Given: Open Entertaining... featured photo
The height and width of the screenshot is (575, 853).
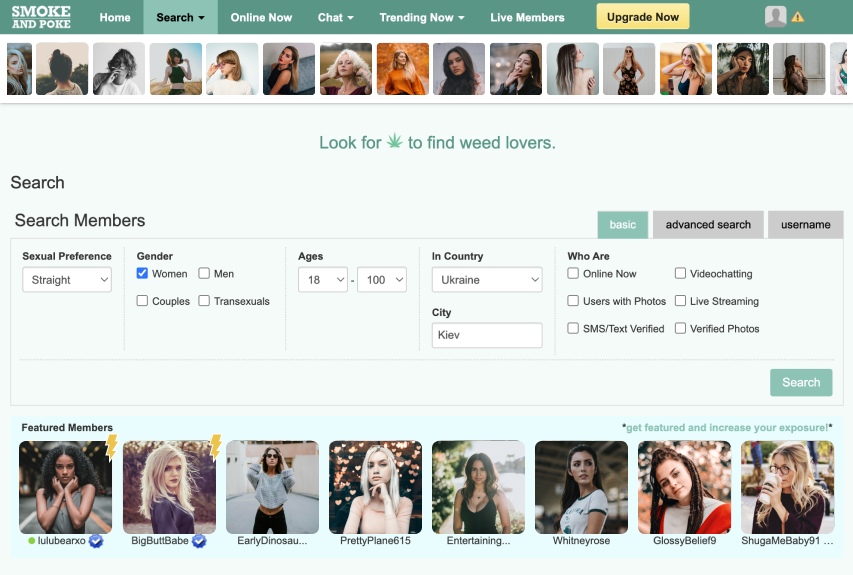Looking at the screenshot, I should (478, 487).
